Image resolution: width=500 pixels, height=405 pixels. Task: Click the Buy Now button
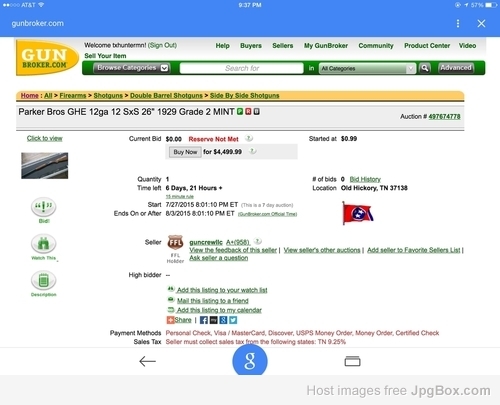185,152
